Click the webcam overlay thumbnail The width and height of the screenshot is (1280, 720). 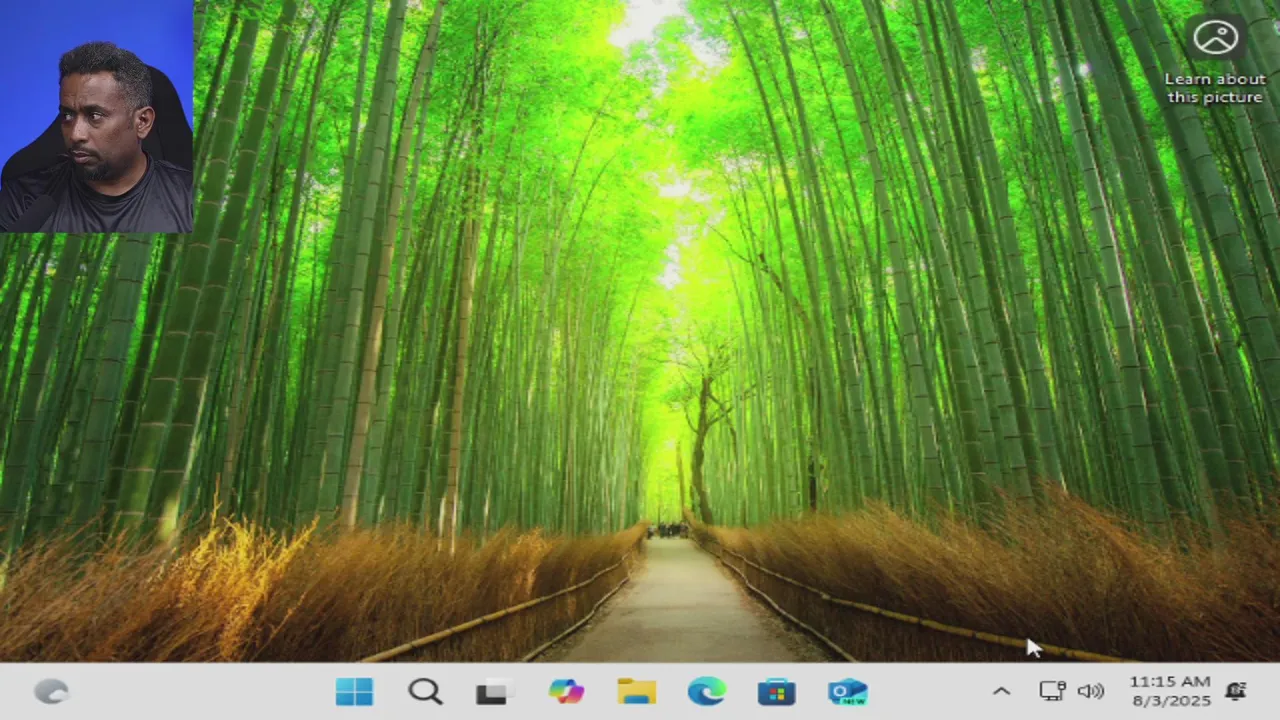point(96,116)
